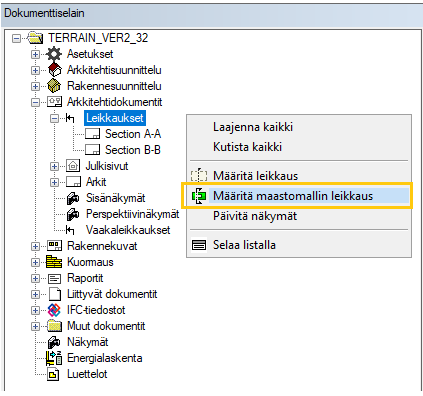Click the Muut dokumentit folder icon
Image resolution: width=423 pixels, height=396 pixels.
click(x=54, y=326)
